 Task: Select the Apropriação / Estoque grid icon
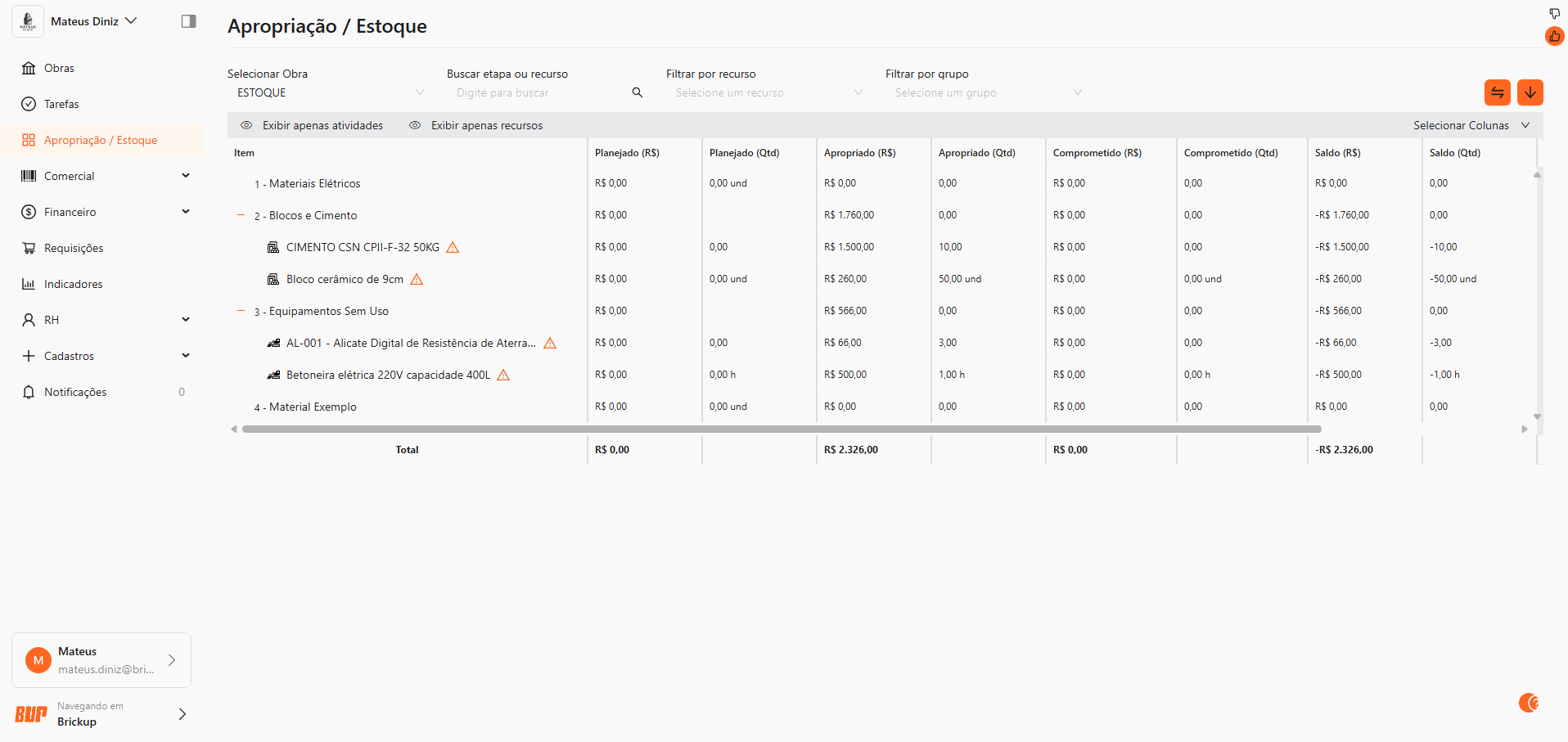point(29,140)
